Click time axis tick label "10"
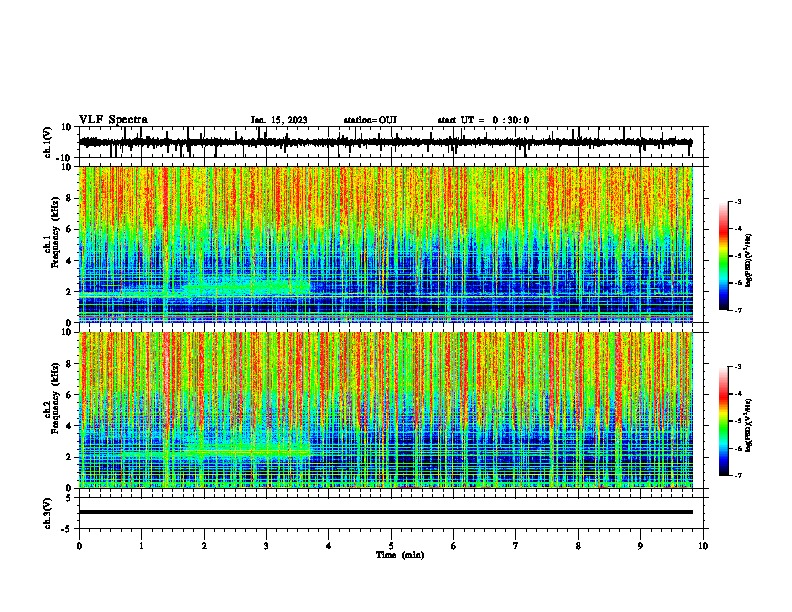 pyautogui.click(x=703, y=546)
